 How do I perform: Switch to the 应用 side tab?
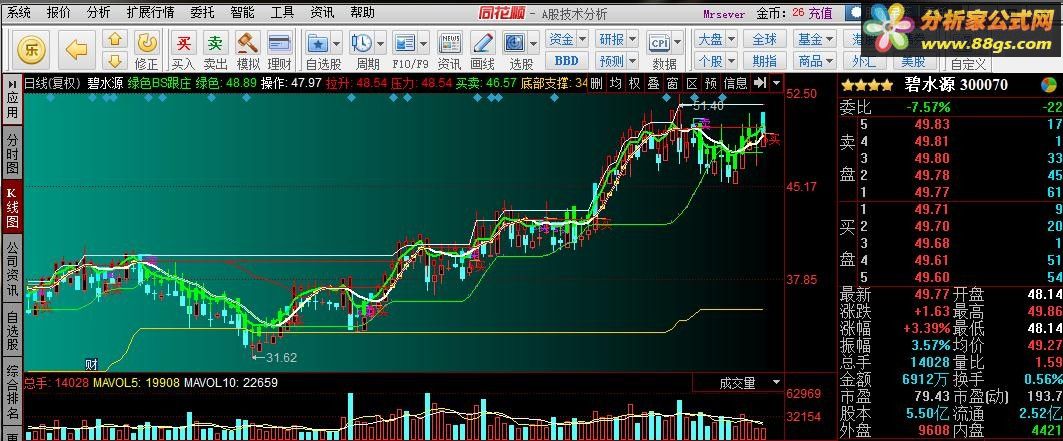point(12,100)
